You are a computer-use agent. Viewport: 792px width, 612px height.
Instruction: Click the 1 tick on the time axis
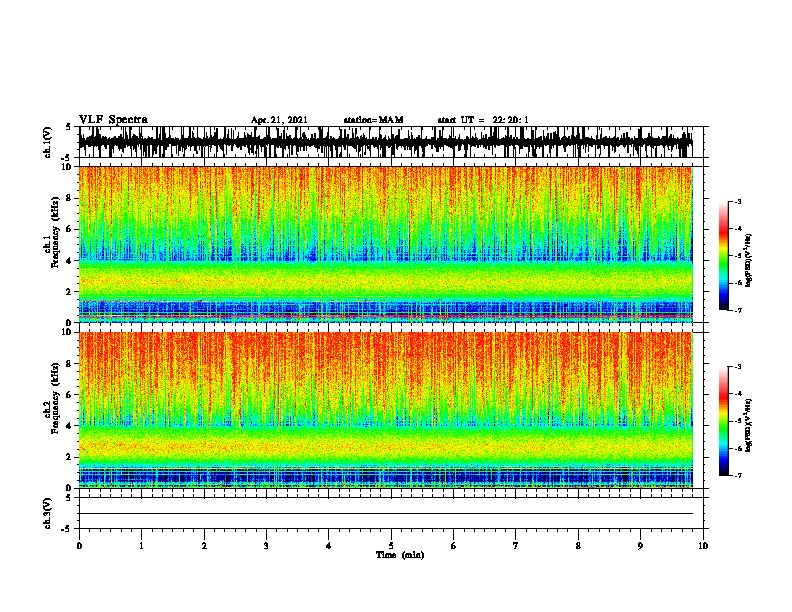tap(141, 546)
